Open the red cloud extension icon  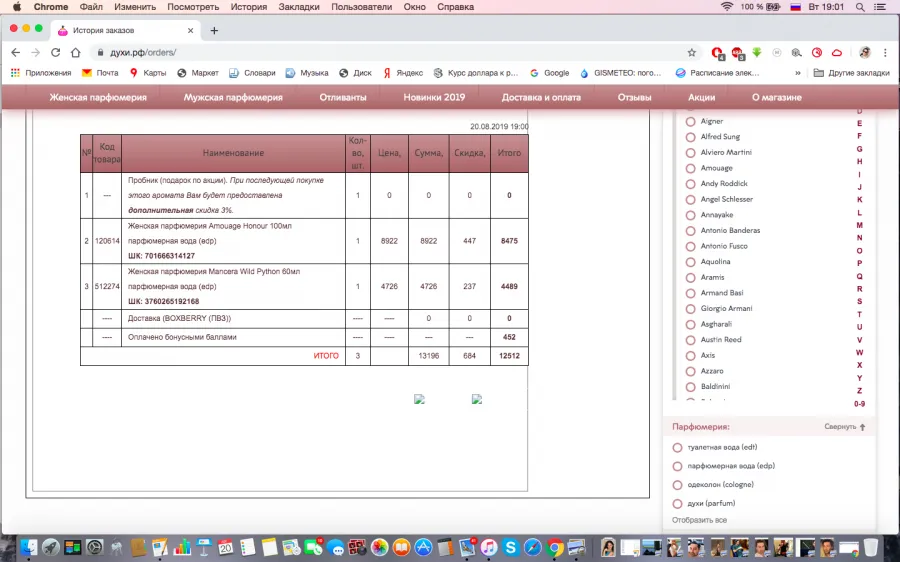pos(837,52)
